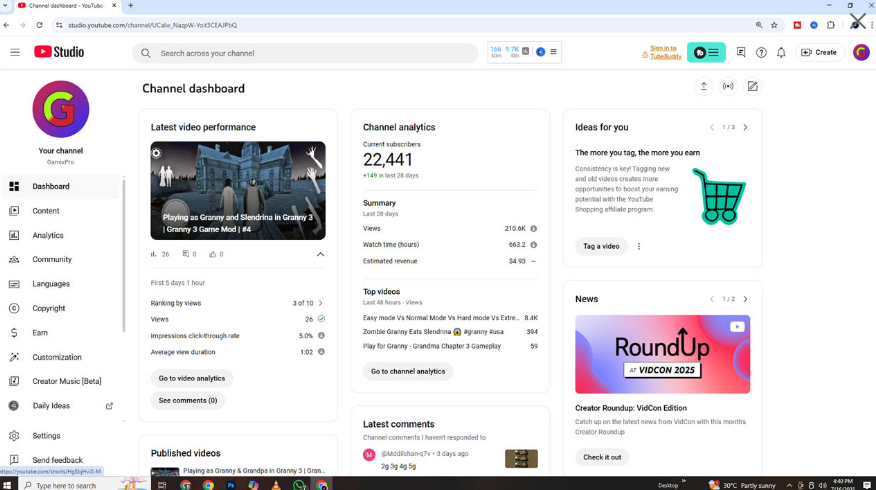The height and width of the screenshot is (490, 876).
Task: Open the help question mark icon
Action: (761, 53)
